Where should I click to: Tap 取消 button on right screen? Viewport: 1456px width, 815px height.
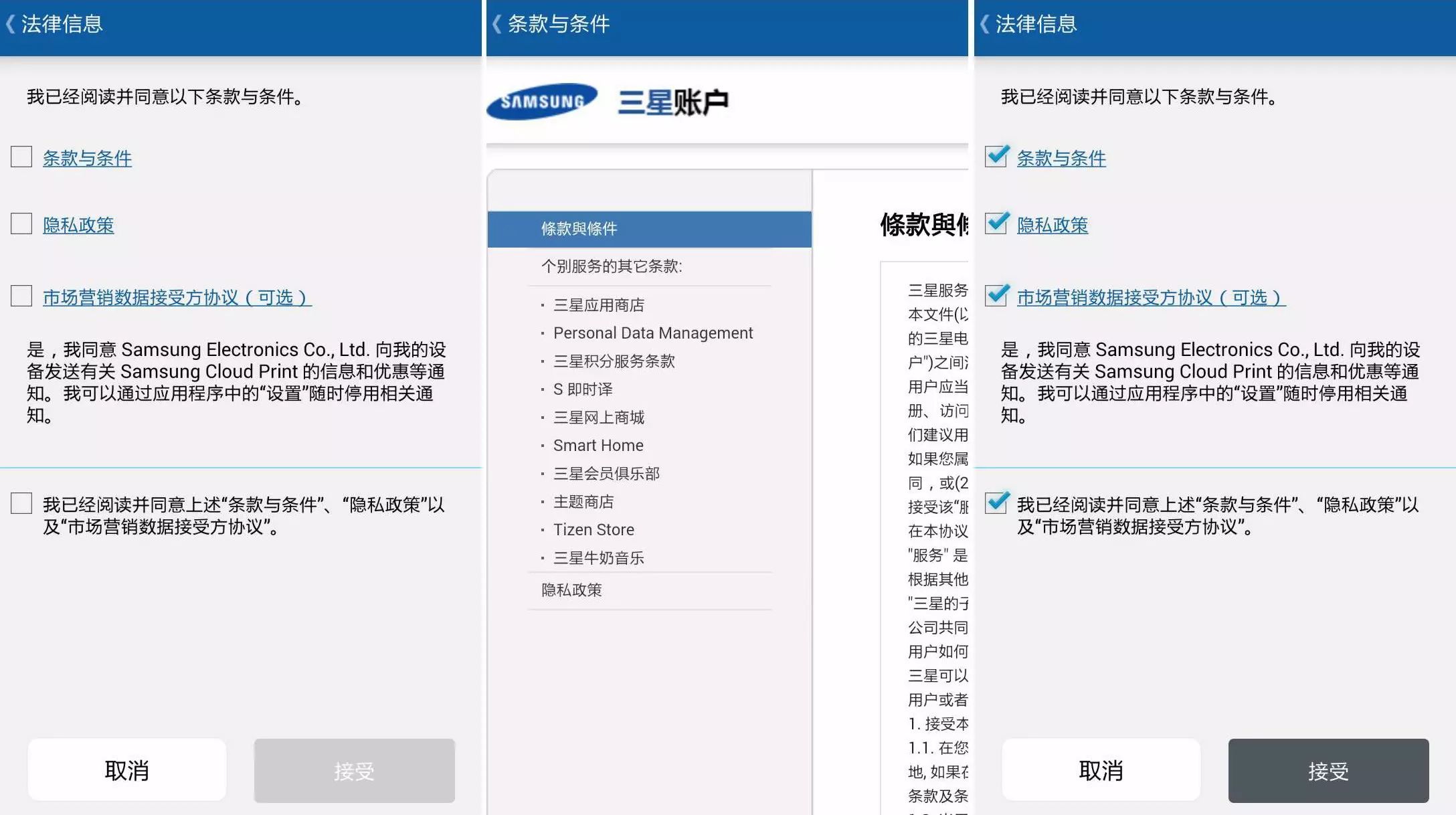click(x=1101, y=770)
